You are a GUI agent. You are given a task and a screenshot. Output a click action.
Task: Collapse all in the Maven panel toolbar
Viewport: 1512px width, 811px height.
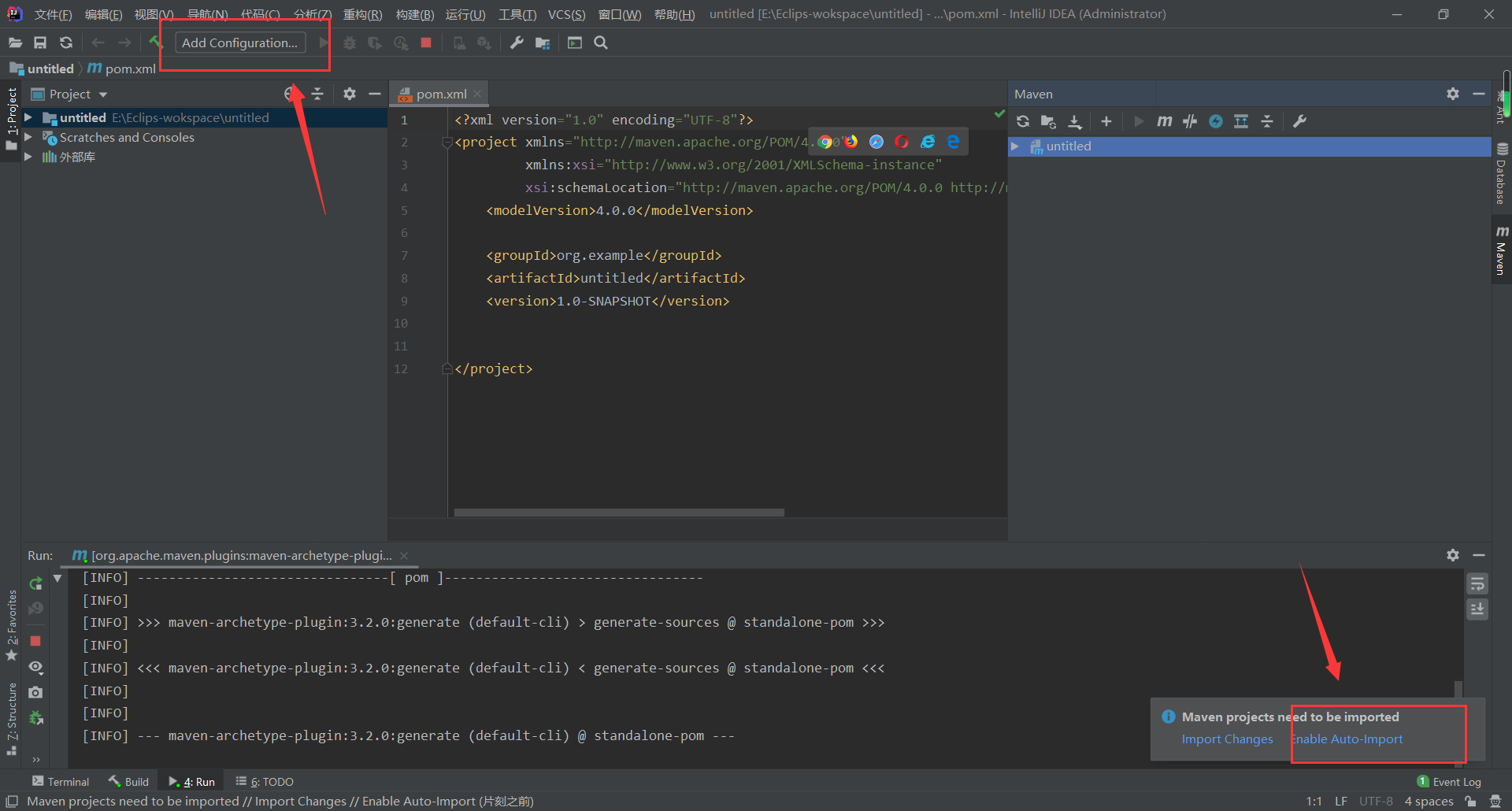pos(1267,121)
